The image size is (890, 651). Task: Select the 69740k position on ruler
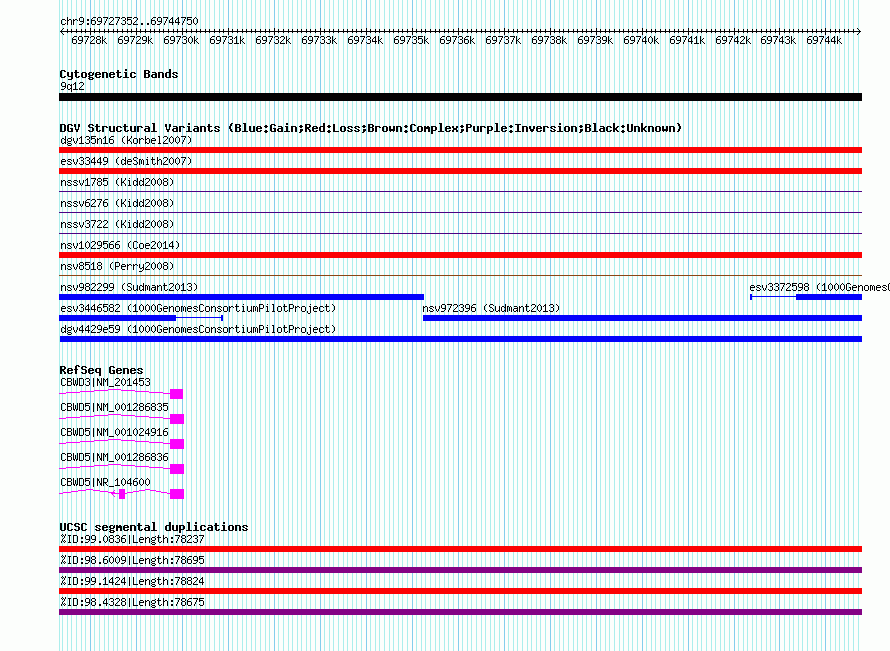click(x=641, y=40)
